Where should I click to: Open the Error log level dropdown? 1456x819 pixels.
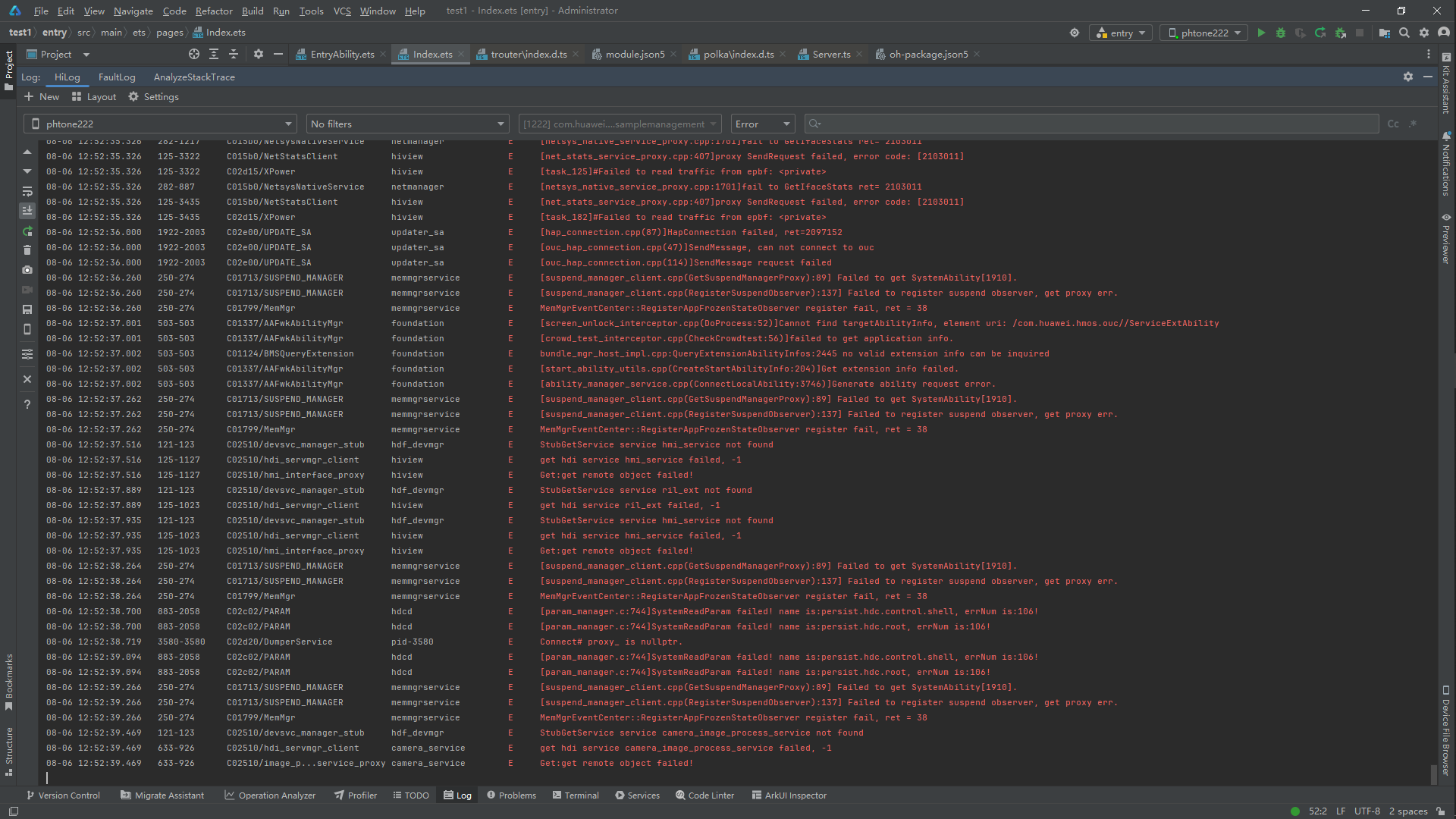click(762, 124)
